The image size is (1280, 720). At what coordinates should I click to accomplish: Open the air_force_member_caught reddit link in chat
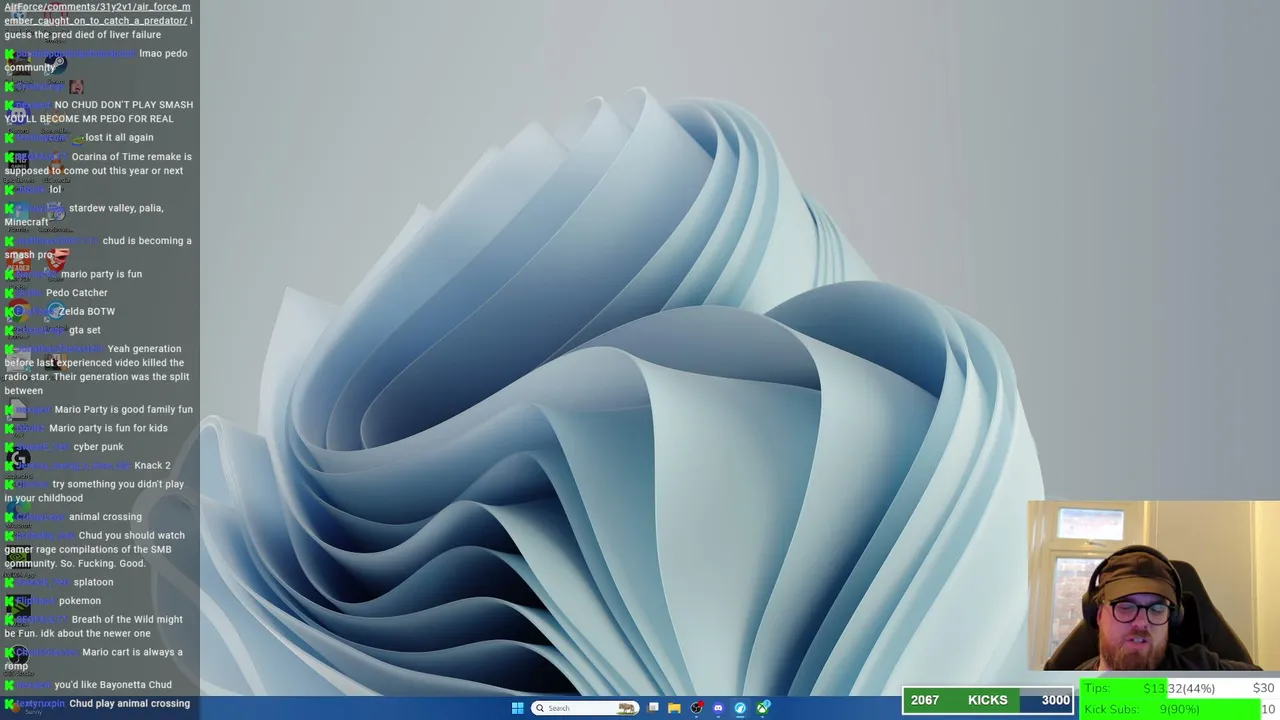click(97, 14)
